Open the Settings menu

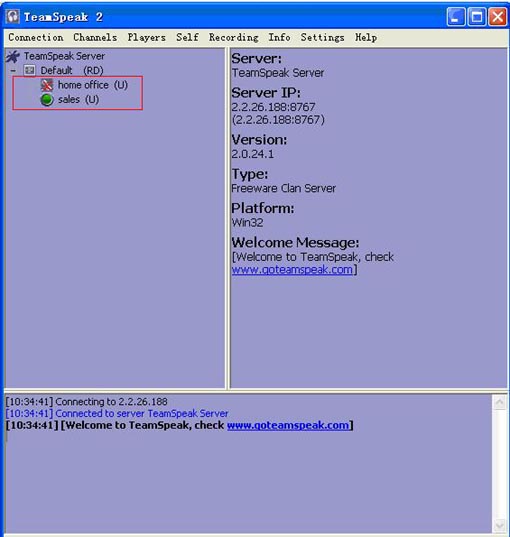coord(322,37)
